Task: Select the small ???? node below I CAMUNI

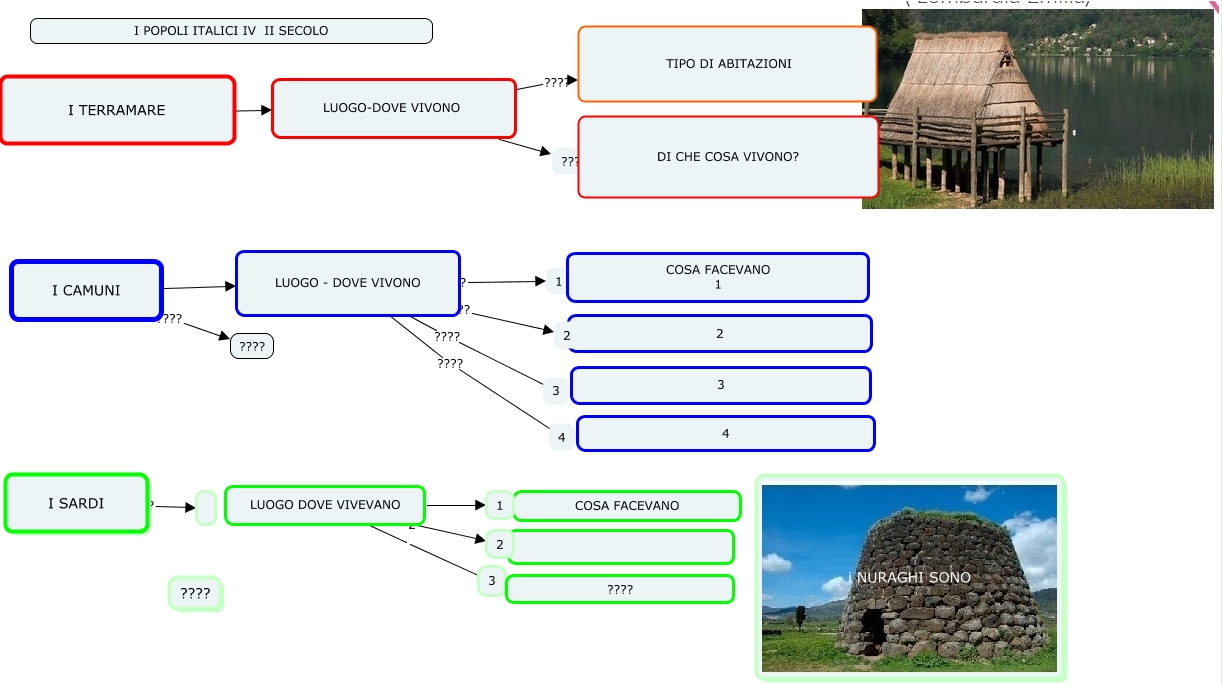Action: click(252, 347)
